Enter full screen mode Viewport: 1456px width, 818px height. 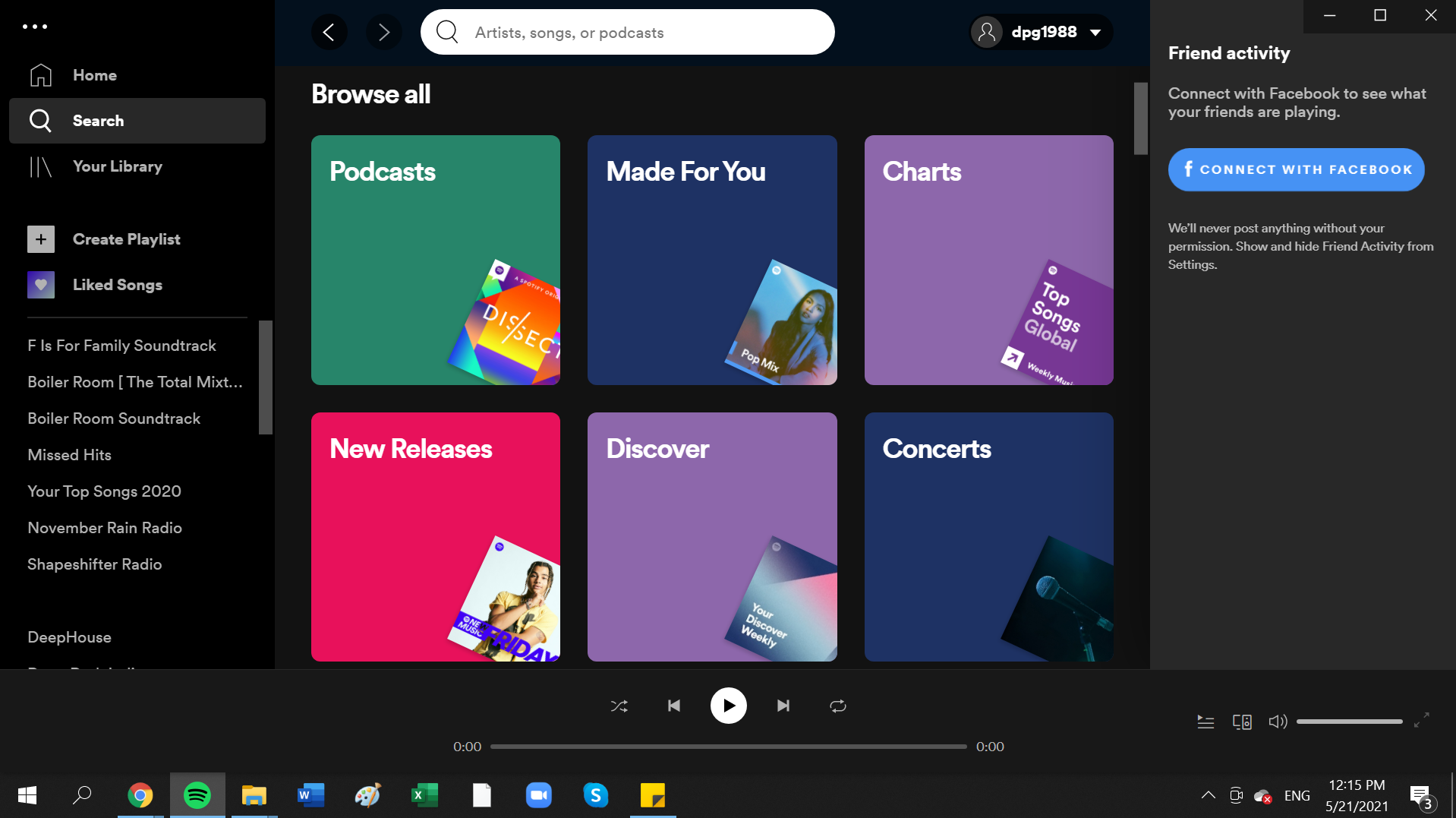click(1422, 720)
